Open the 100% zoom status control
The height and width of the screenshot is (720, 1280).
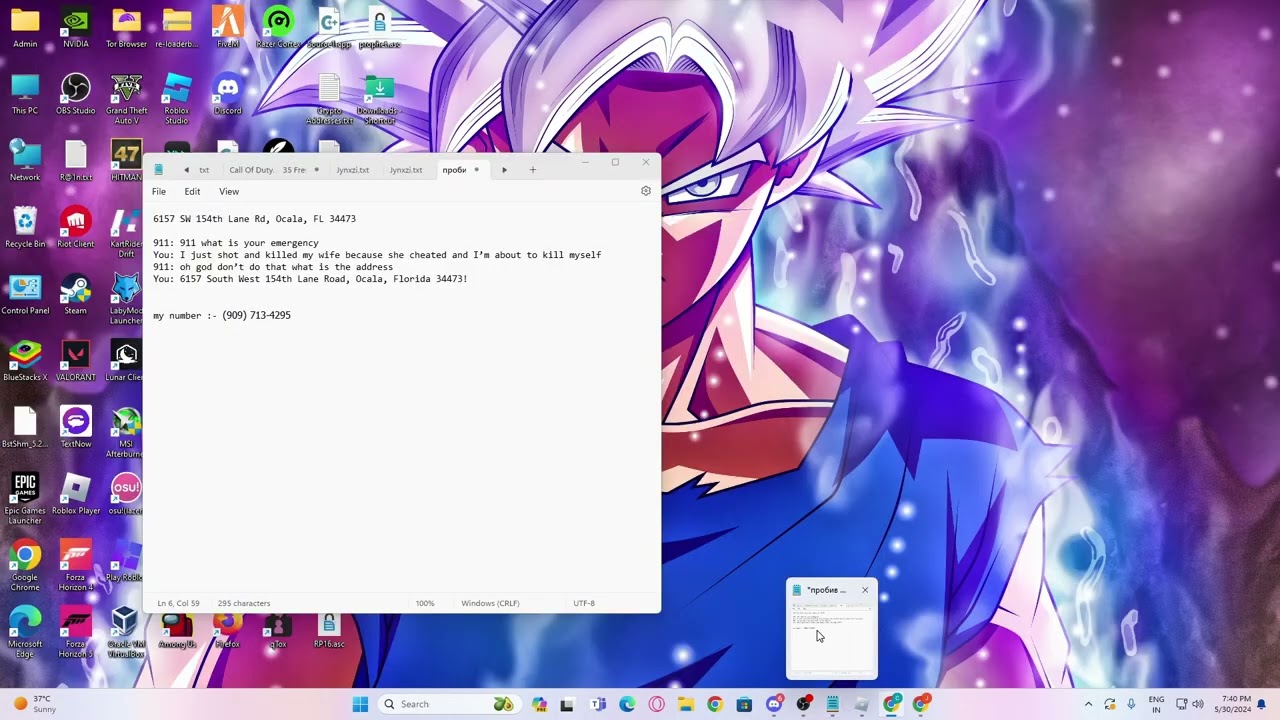click(x=425, y=603)
